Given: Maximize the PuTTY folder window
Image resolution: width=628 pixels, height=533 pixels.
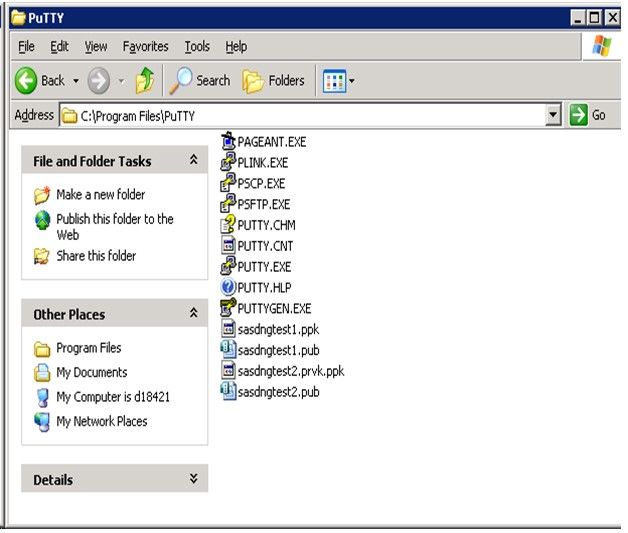Looking at the screenshot, I should point(594,18).
